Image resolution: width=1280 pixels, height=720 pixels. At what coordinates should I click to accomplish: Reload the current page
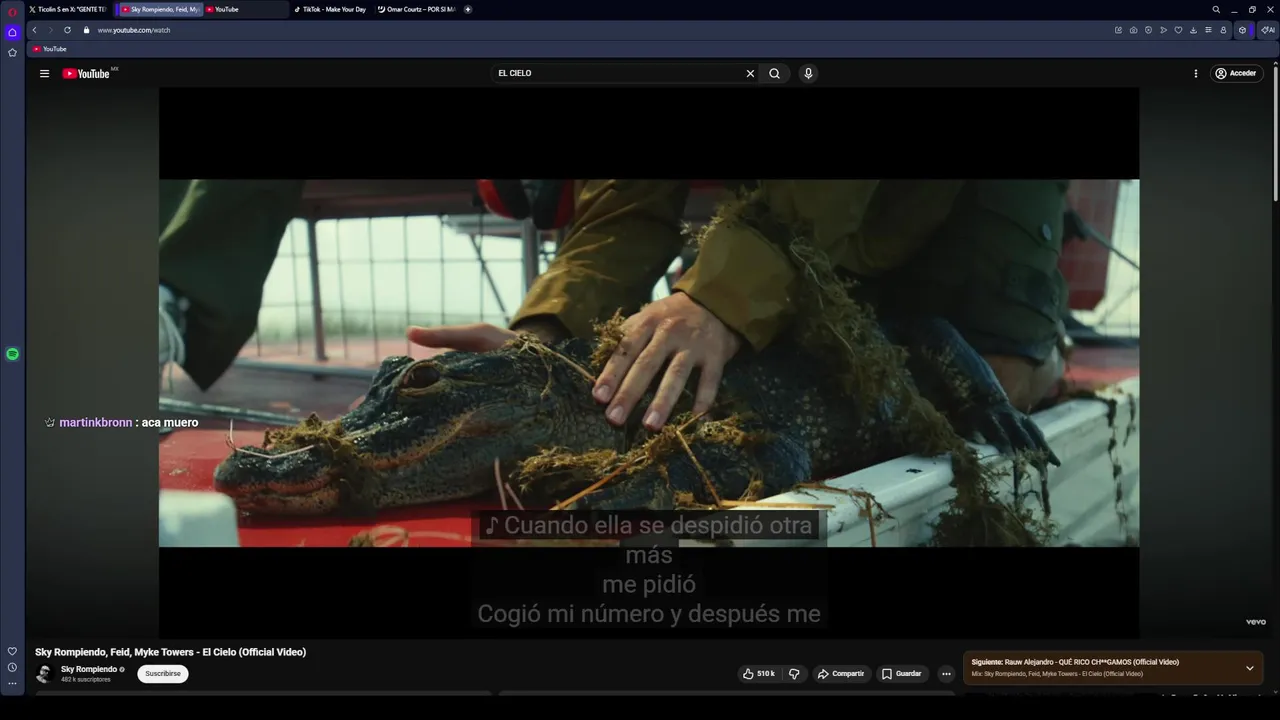[x=67, y=30]
